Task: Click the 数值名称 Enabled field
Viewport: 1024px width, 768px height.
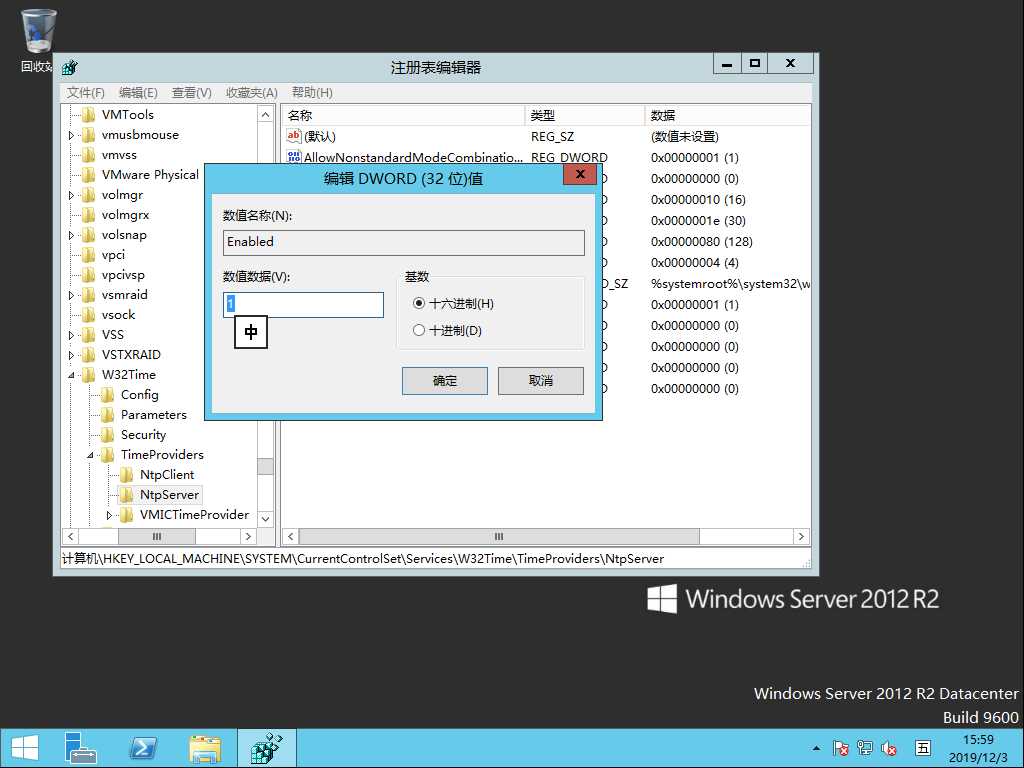Action: click(x=404, y=242)
